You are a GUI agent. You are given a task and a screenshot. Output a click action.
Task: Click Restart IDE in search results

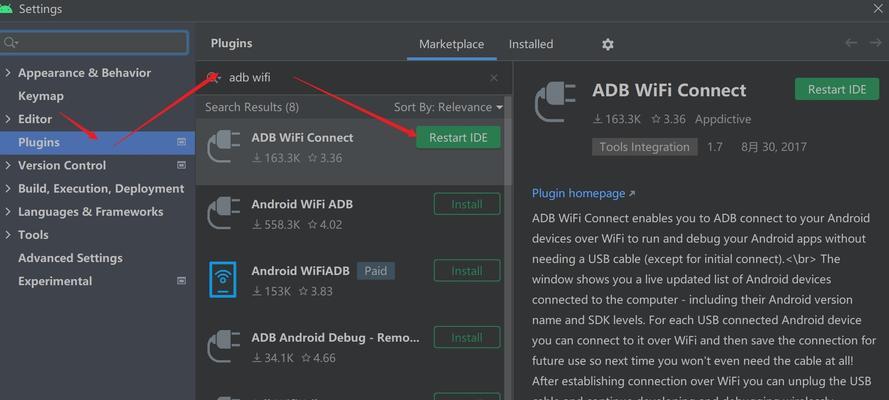click(458, 138)
